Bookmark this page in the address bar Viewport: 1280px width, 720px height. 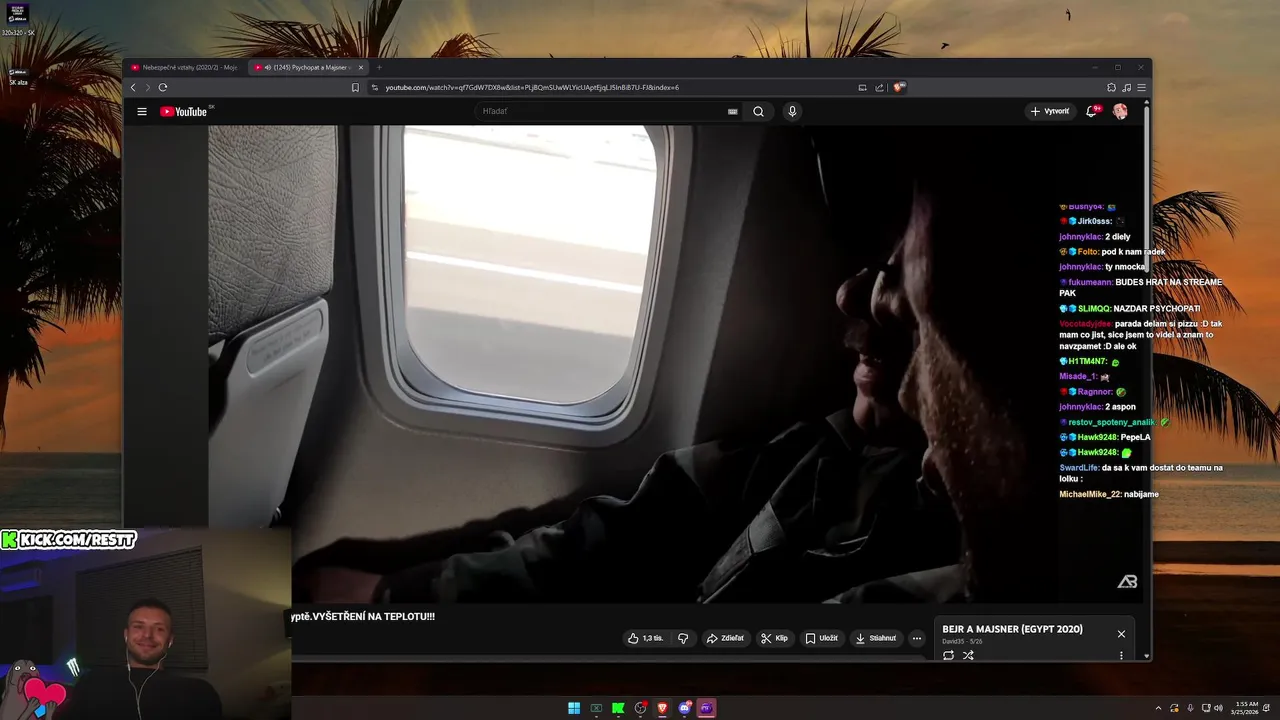(x=355, y=87)
